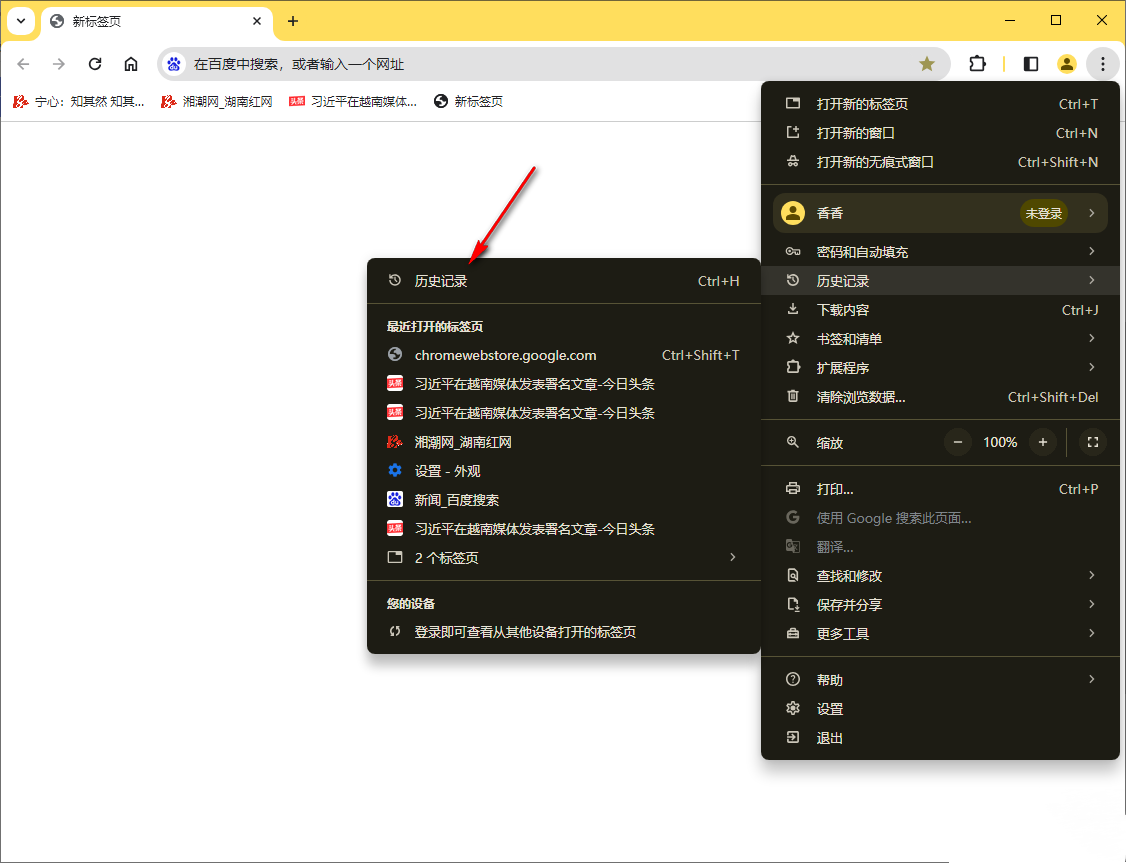
Task: Open 设置 - 外观 recent tab
Action: point(564,471)
